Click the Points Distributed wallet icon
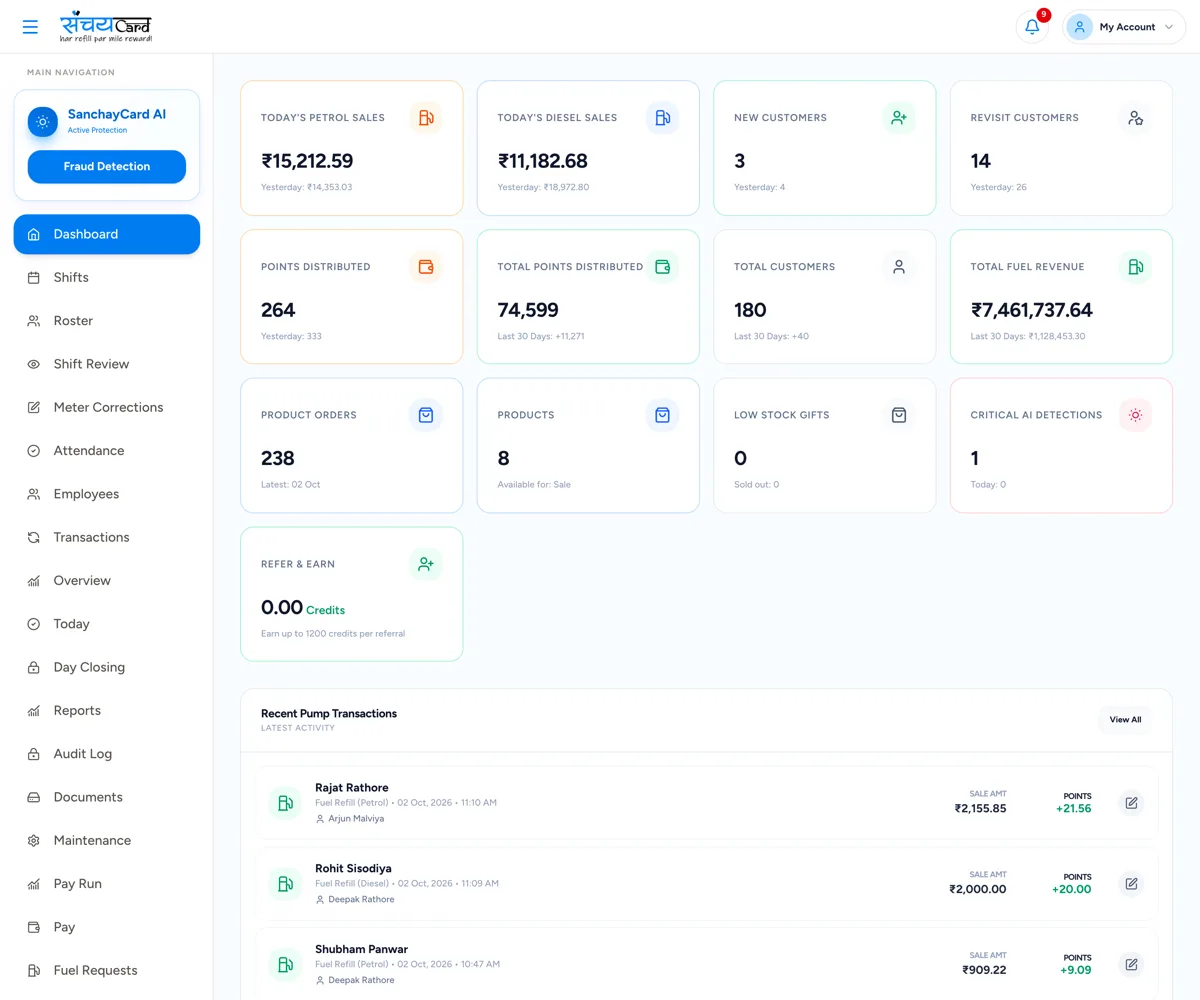Viewport: 1200px width, 1000px height. coord(426,267)
